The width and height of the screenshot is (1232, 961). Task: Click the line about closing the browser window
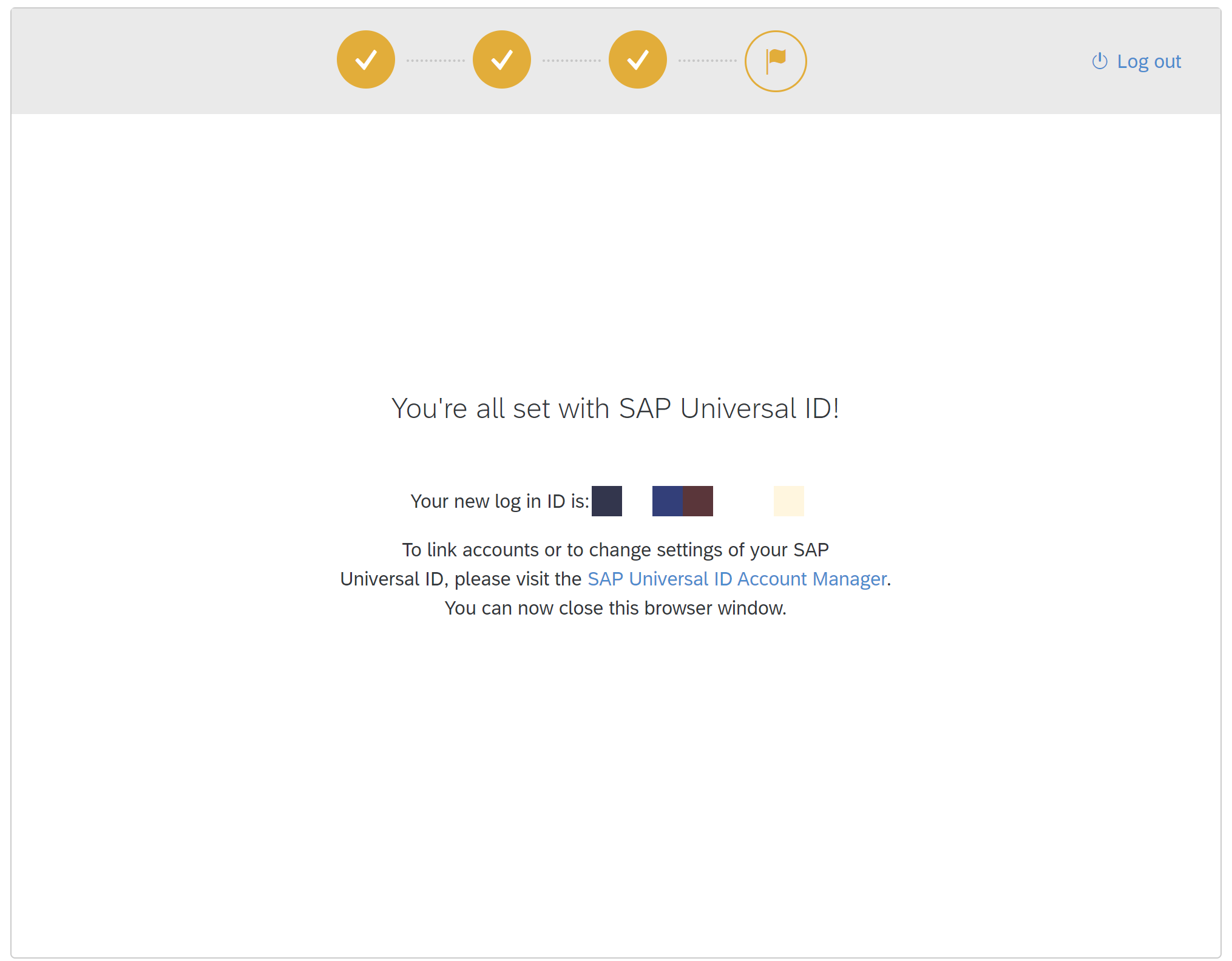[x=615, y=607]
